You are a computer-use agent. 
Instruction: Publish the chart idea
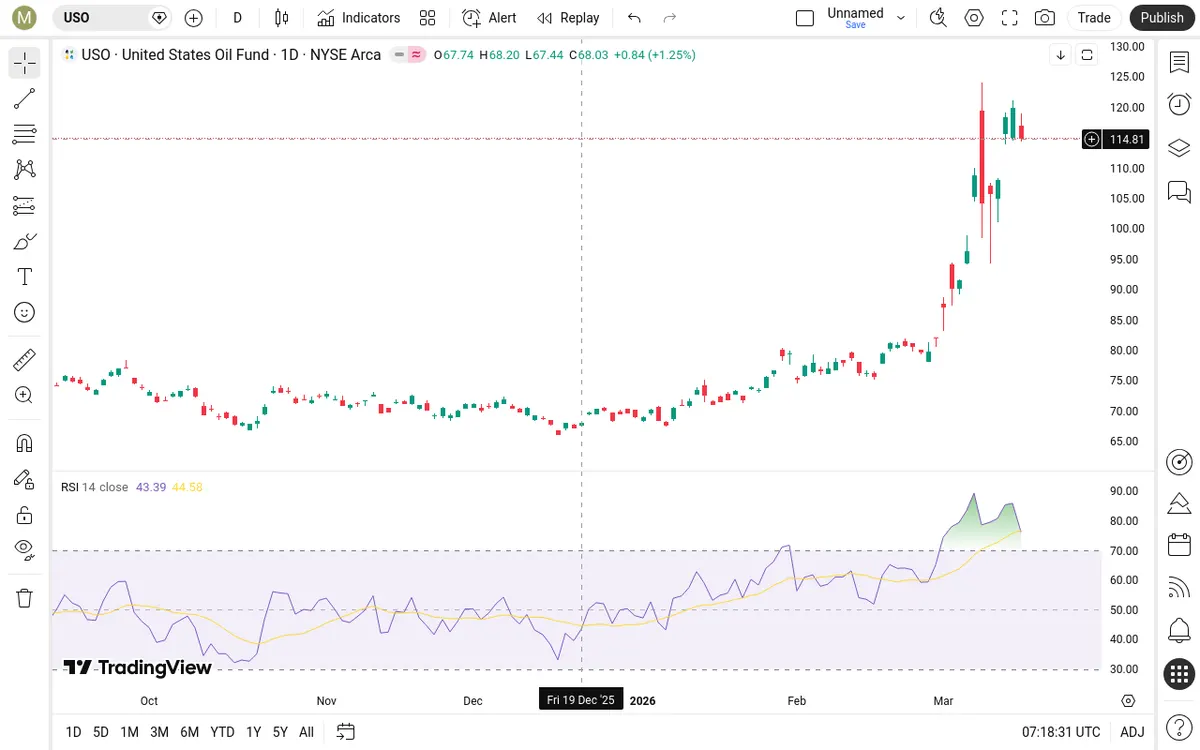coord(1162,18)
